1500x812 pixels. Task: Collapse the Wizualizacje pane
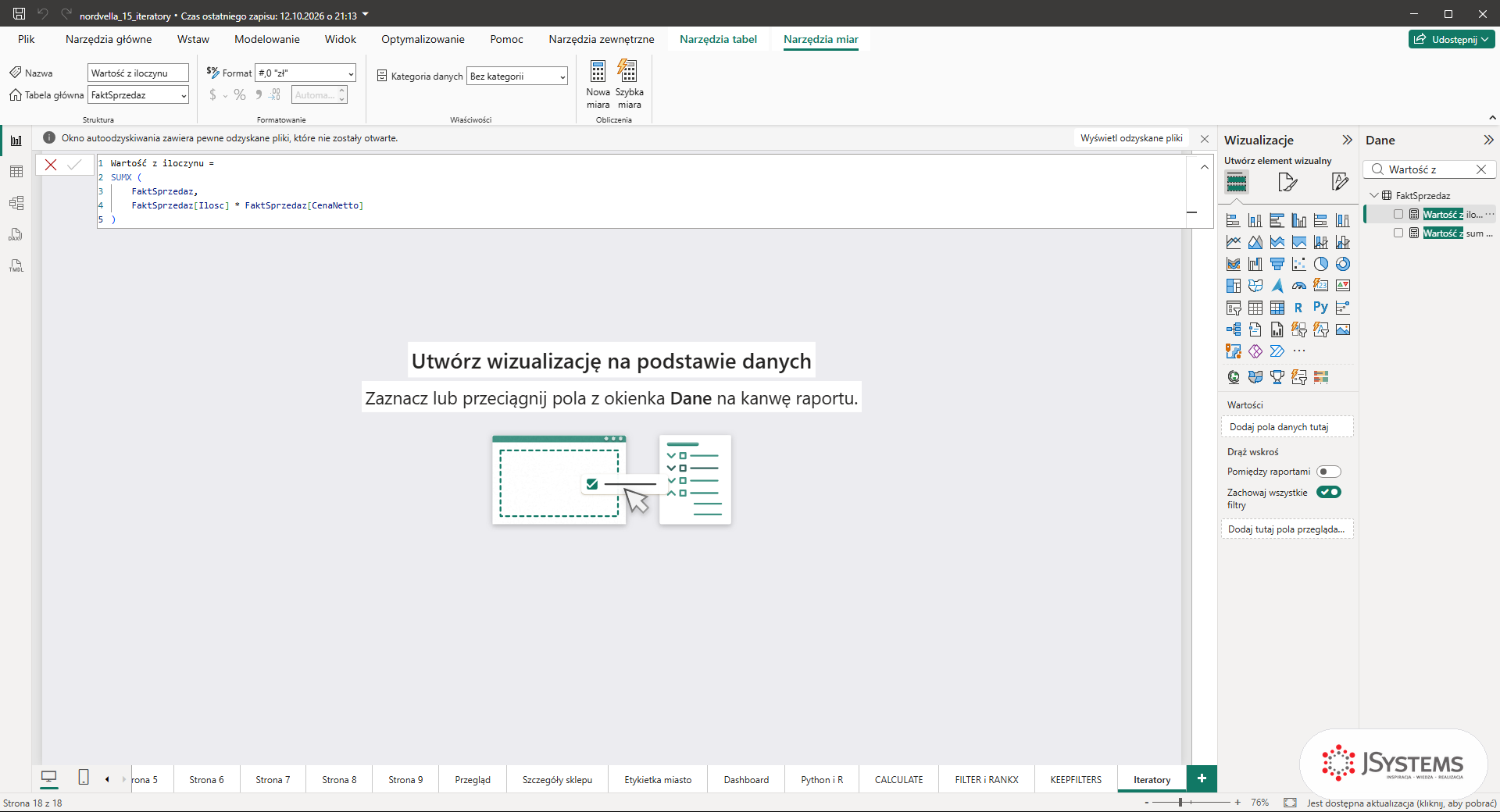(x=1347, y=140)
